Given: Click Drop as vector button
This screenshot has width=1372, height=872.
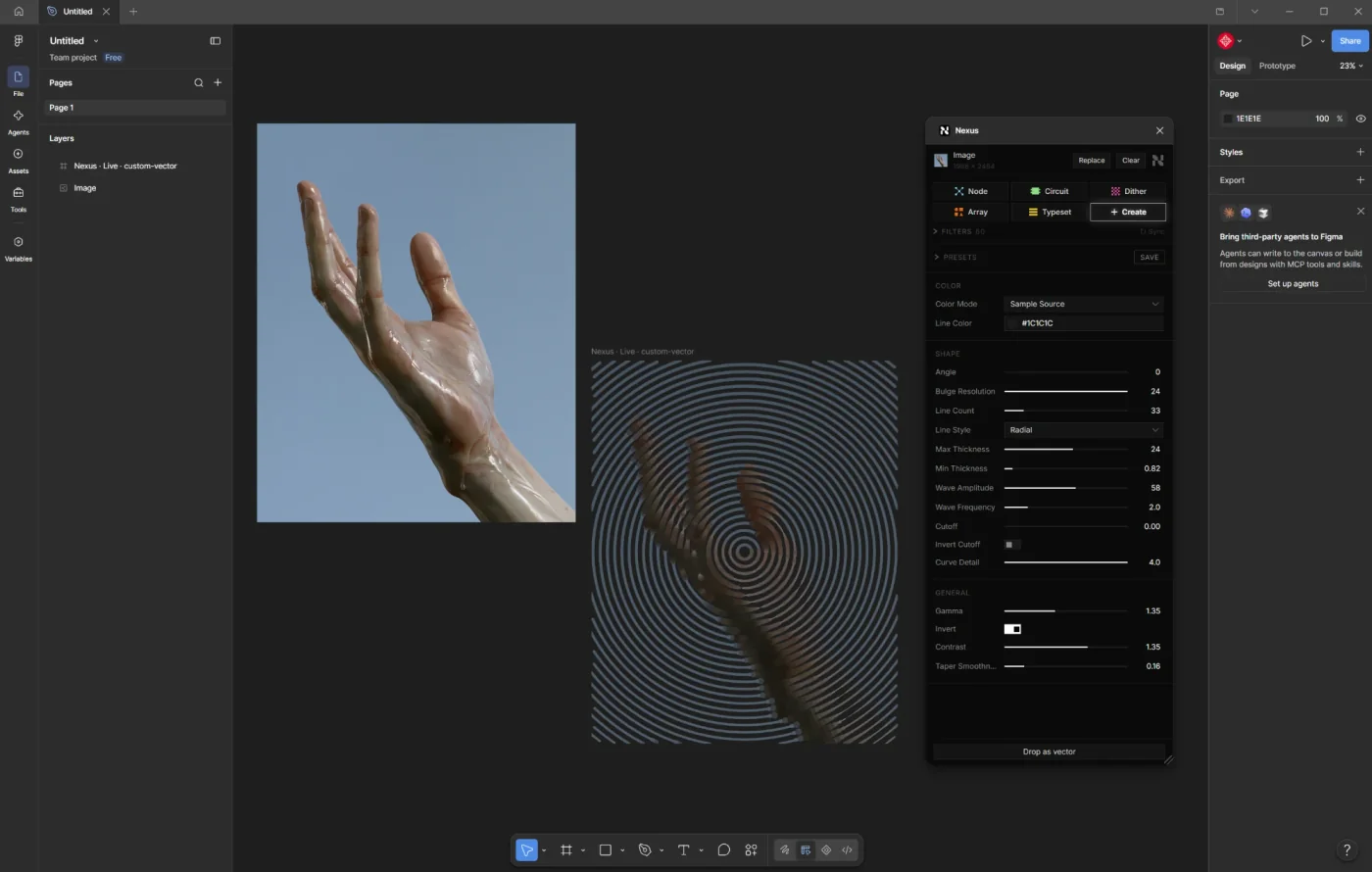Looking at the screenshot, I should pyautogui.click(x=1049, y=751).
